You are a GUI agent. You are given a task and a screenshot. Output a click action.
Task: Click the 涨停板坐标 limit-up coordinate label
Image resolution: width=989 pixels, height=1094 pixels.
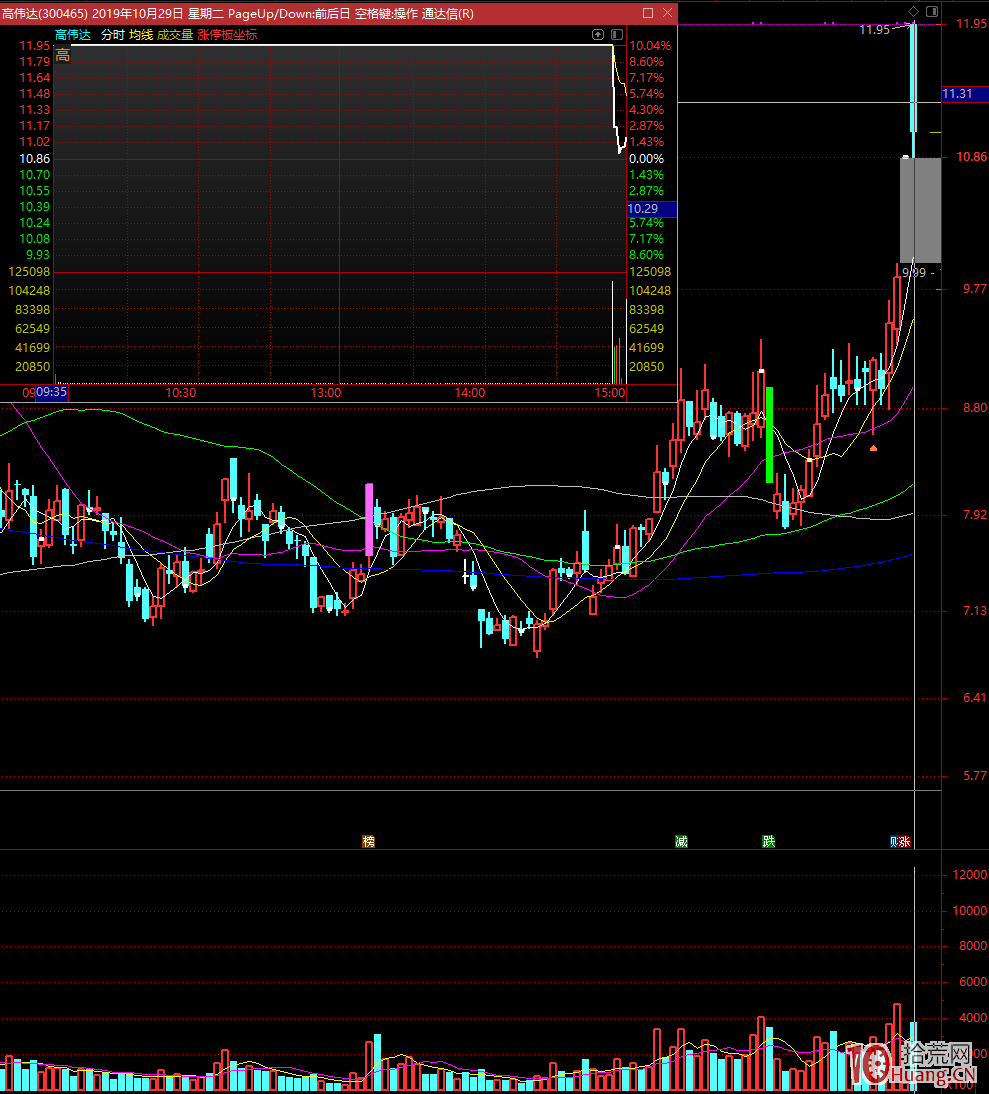click(x=227, y=34)
